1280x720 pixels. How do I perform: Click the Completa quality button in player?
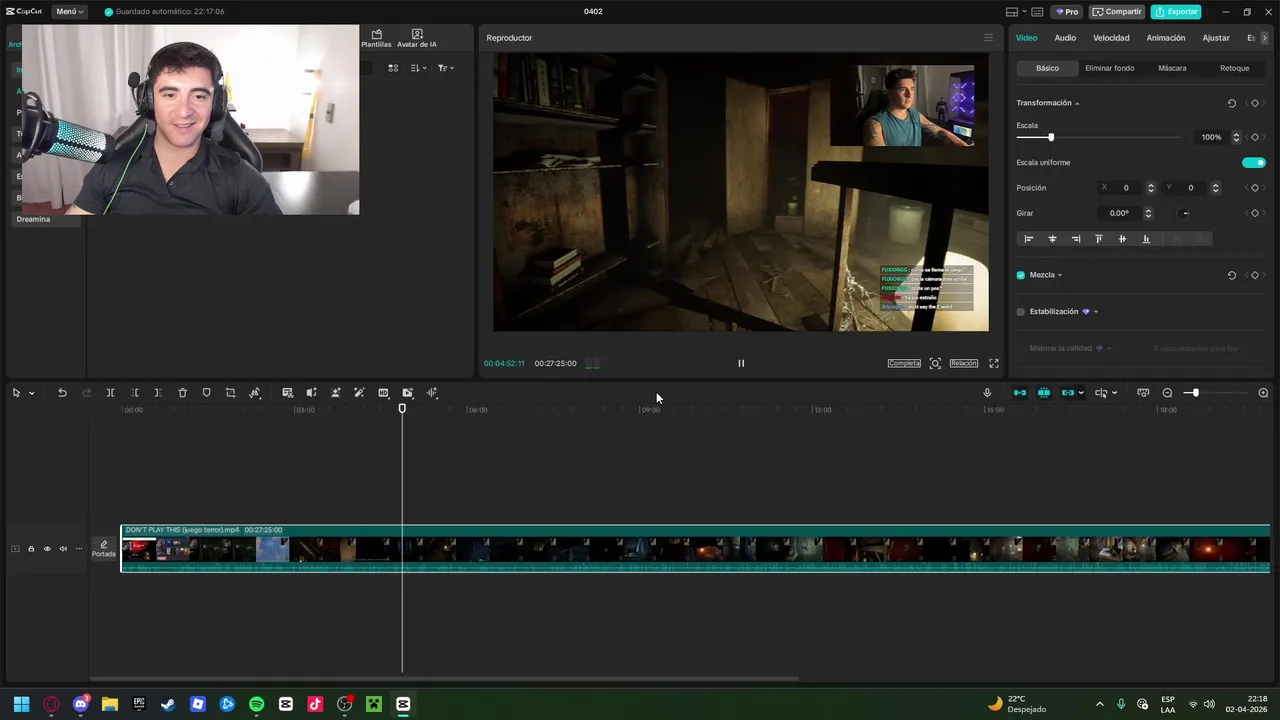pyautogui.click(x=904, y=363)
